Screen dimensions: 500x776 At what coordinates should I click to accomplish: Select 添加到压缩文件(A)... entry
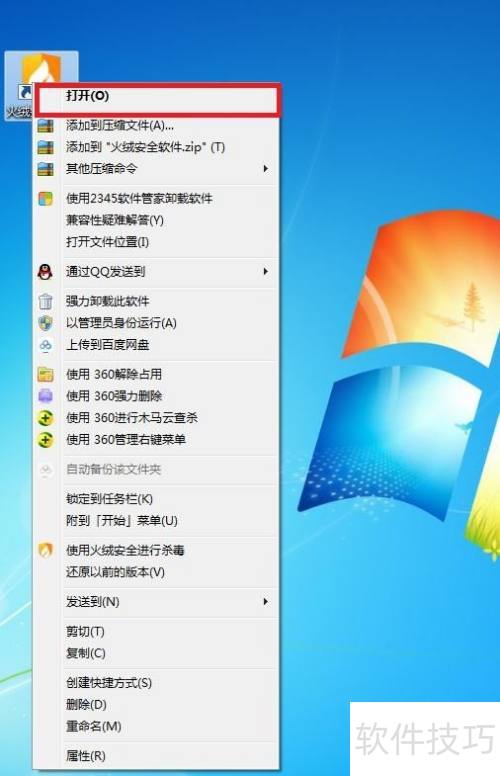[x=156, y=126]
